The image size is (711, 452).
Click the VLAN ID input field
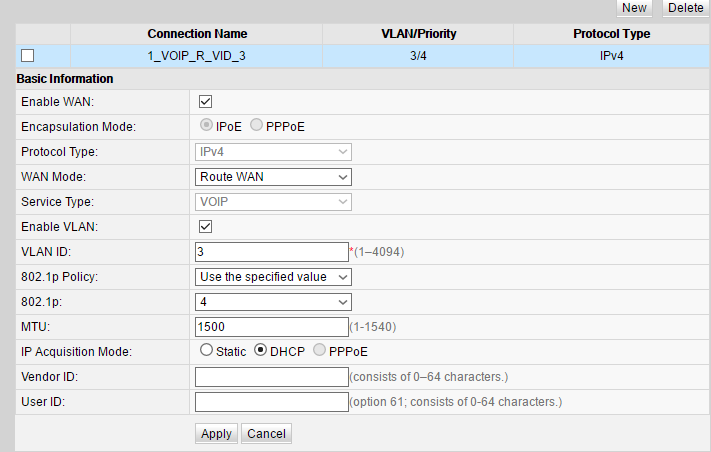point(271,252)
